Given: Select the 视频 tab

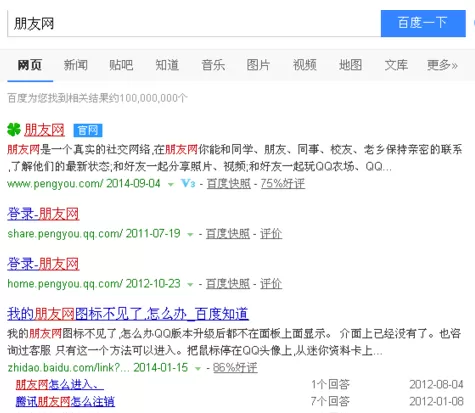Looking at the screenshot, I should pyautogui.click(x=305, y=65).
